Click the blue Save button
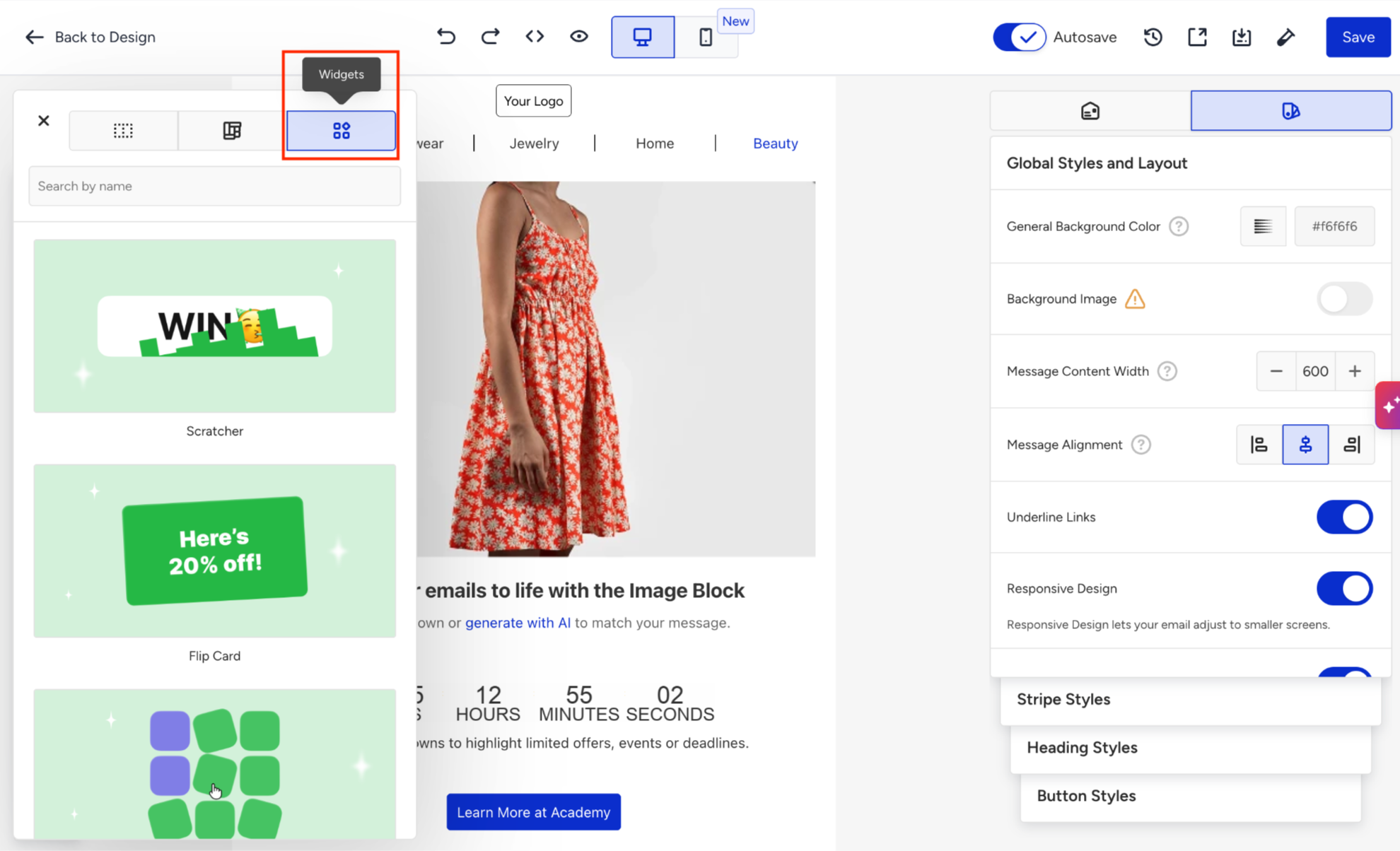 (x=1358, y=37)
